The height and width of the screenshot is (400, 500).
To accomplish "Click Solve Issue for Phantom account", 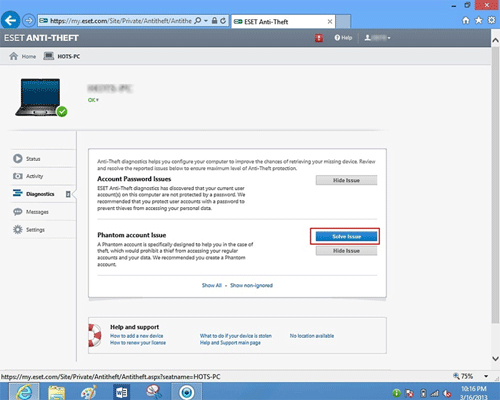I will click(346, 236).
